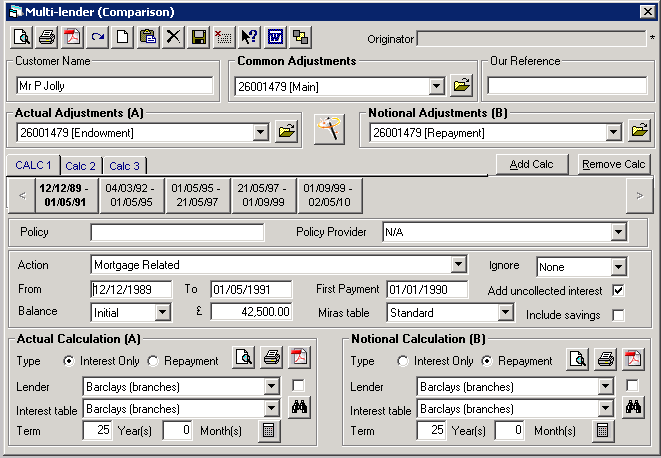The width and height of the screenshot is (661, 458).
Task: Select Interest Only in Actual Calculation (A)
Action: click(x=68, y=361)
